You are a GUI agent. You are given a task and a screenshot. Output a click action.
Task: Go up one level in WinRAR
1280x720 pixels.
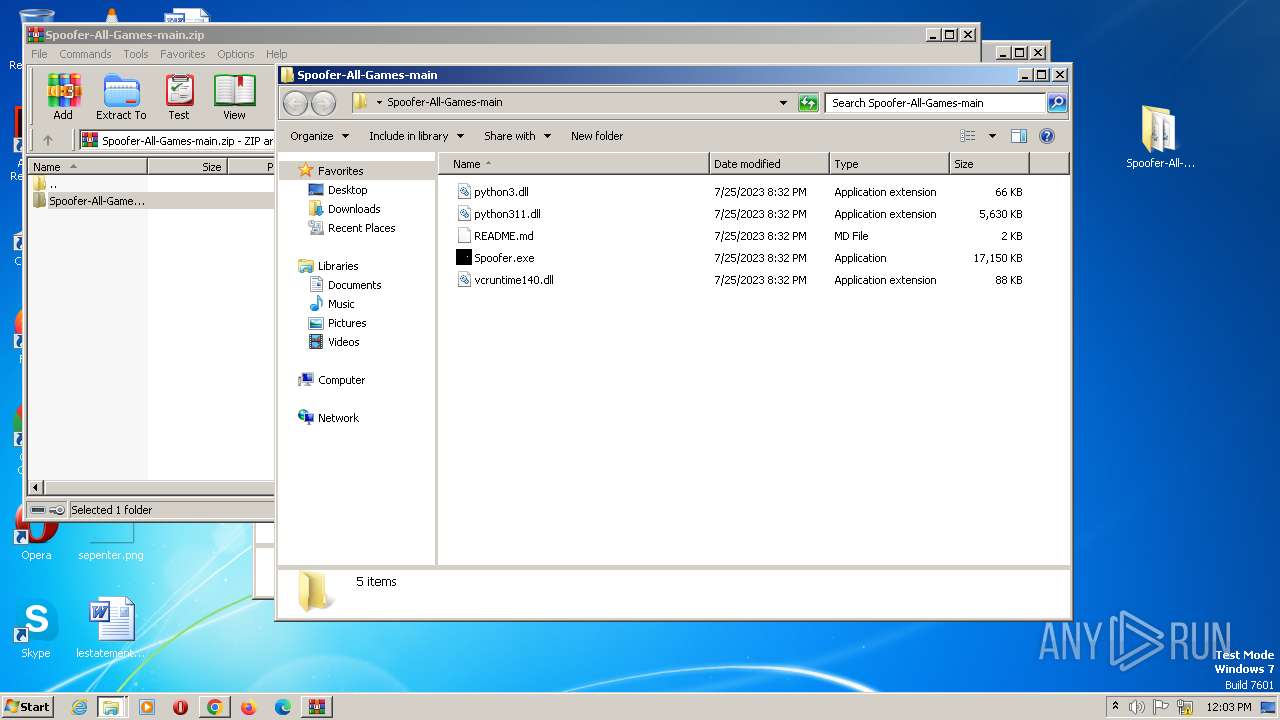pyautogui.click(x=47, y=140)
